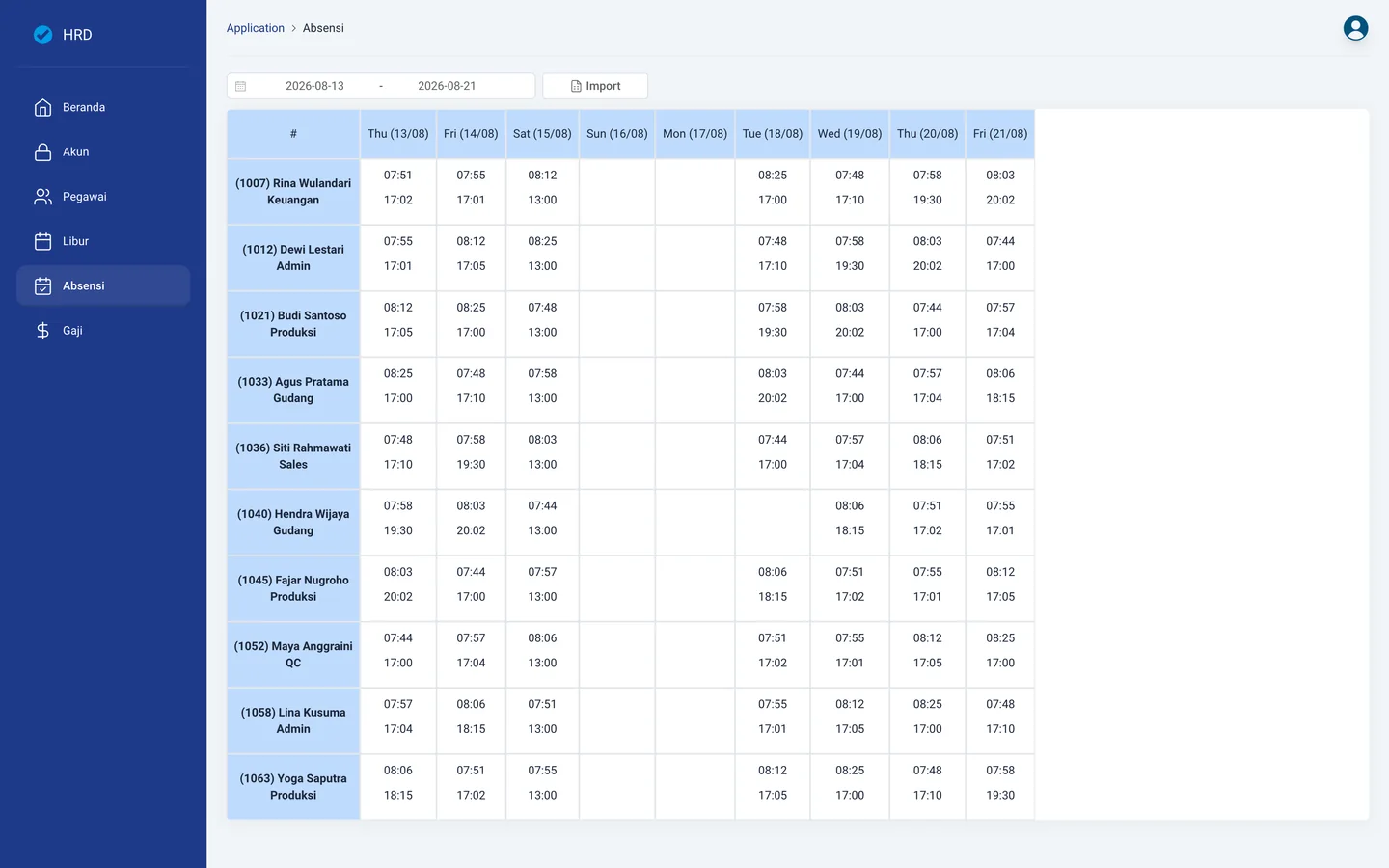
Task: Click the Mon (17/08) column header
Action: (694, 134)
